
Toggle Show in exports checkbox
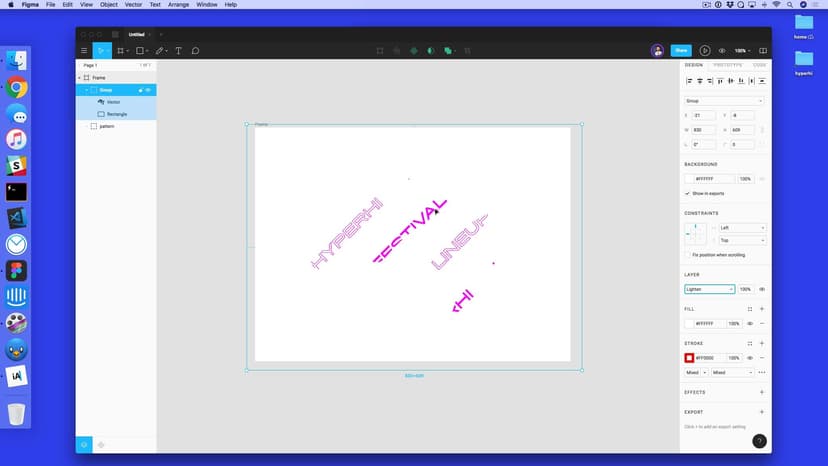click(x=688, y=193)
